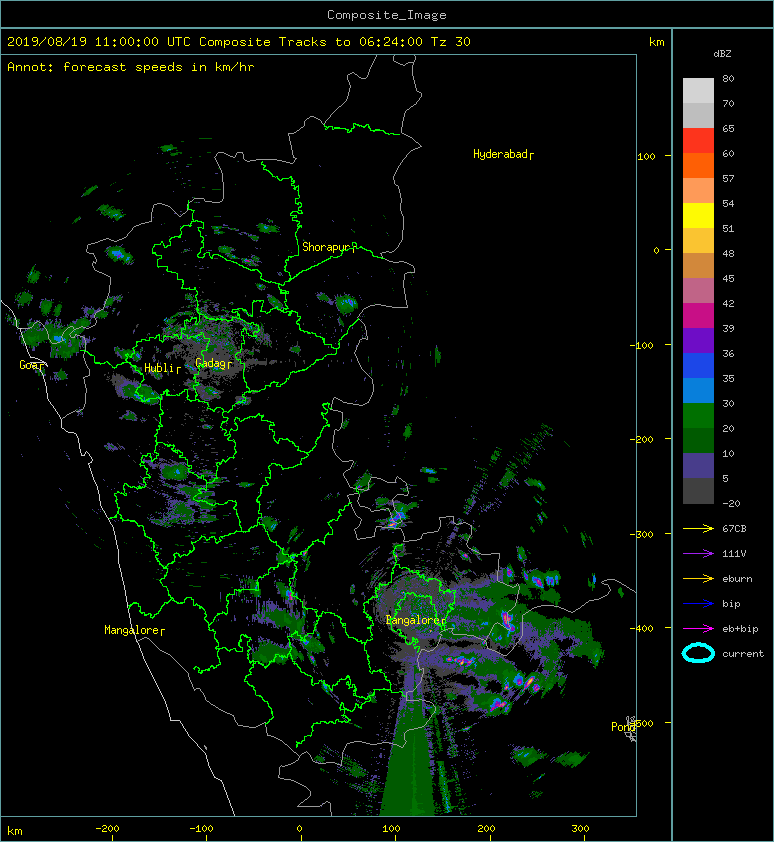Select the Pond city label
This screenshot has width=774, height=842.
623,727
